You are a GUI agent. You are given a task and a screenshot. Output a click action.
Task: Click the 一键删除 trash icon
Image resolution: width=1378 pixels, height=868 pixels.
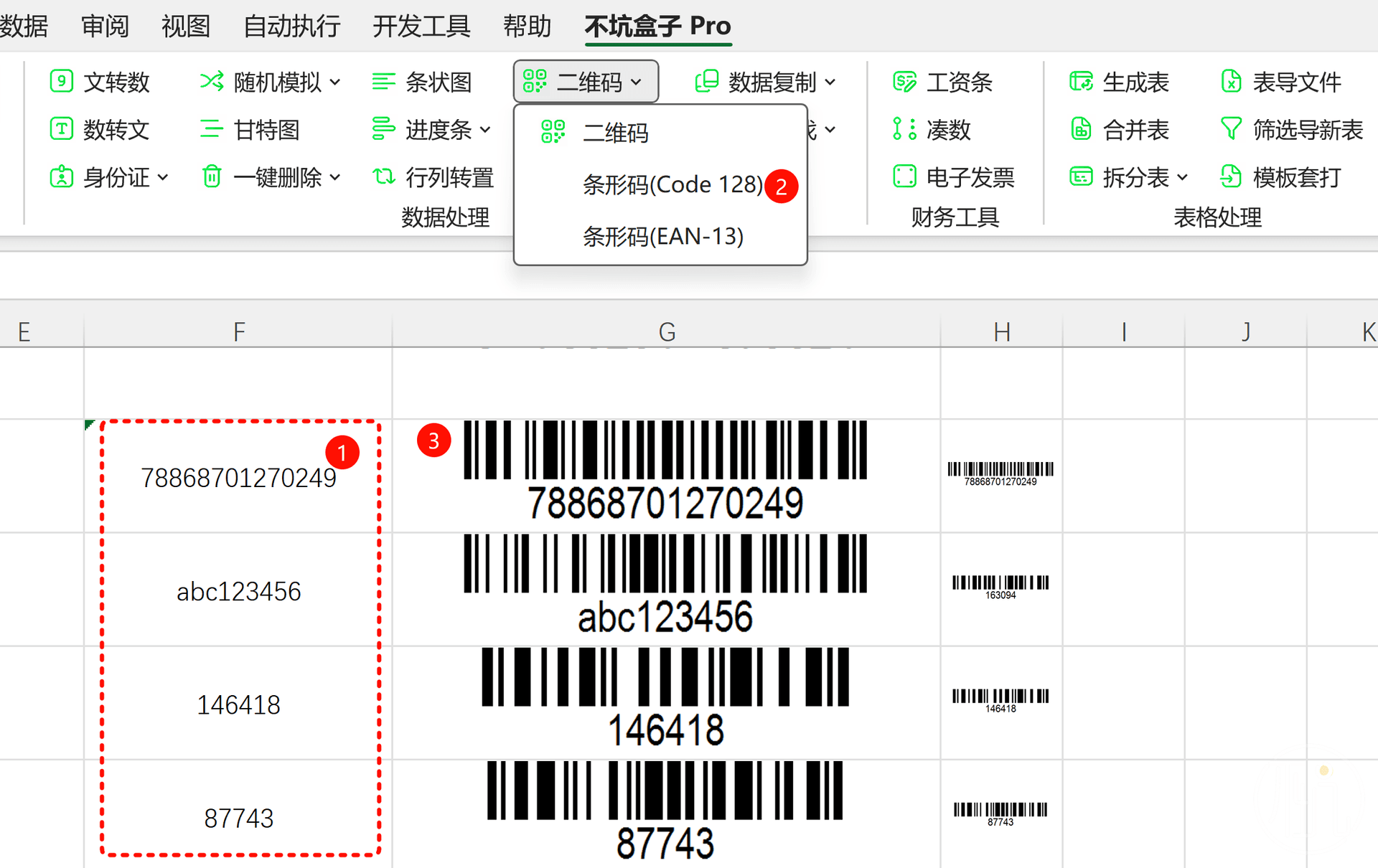pyautogui.click(x=212, y=176)
